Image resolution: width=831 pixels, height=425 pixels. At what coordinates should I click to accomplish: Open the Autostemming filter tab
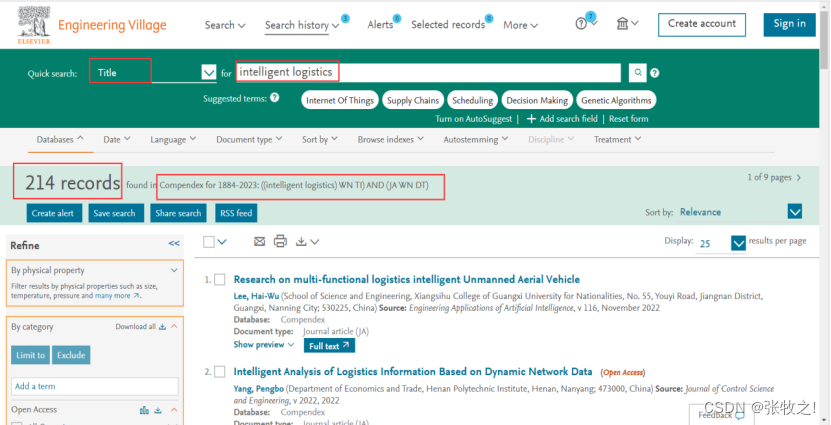(475, 139)
